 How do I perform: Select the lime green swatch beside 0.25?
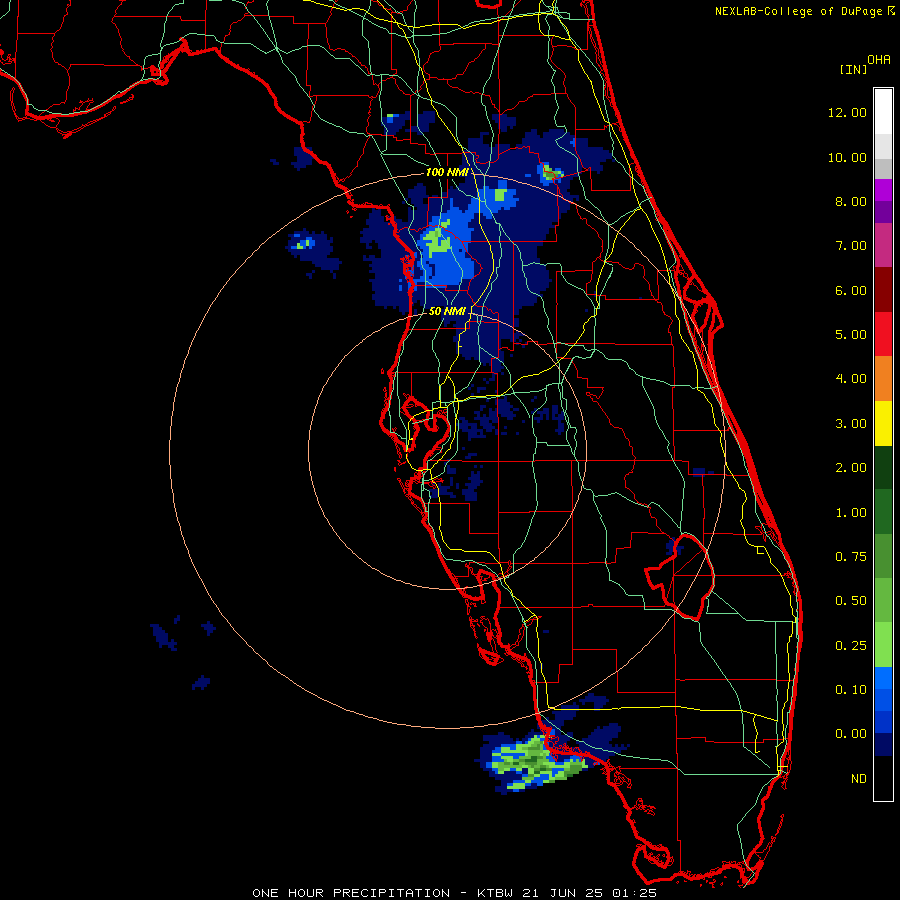tap(883, 645)
